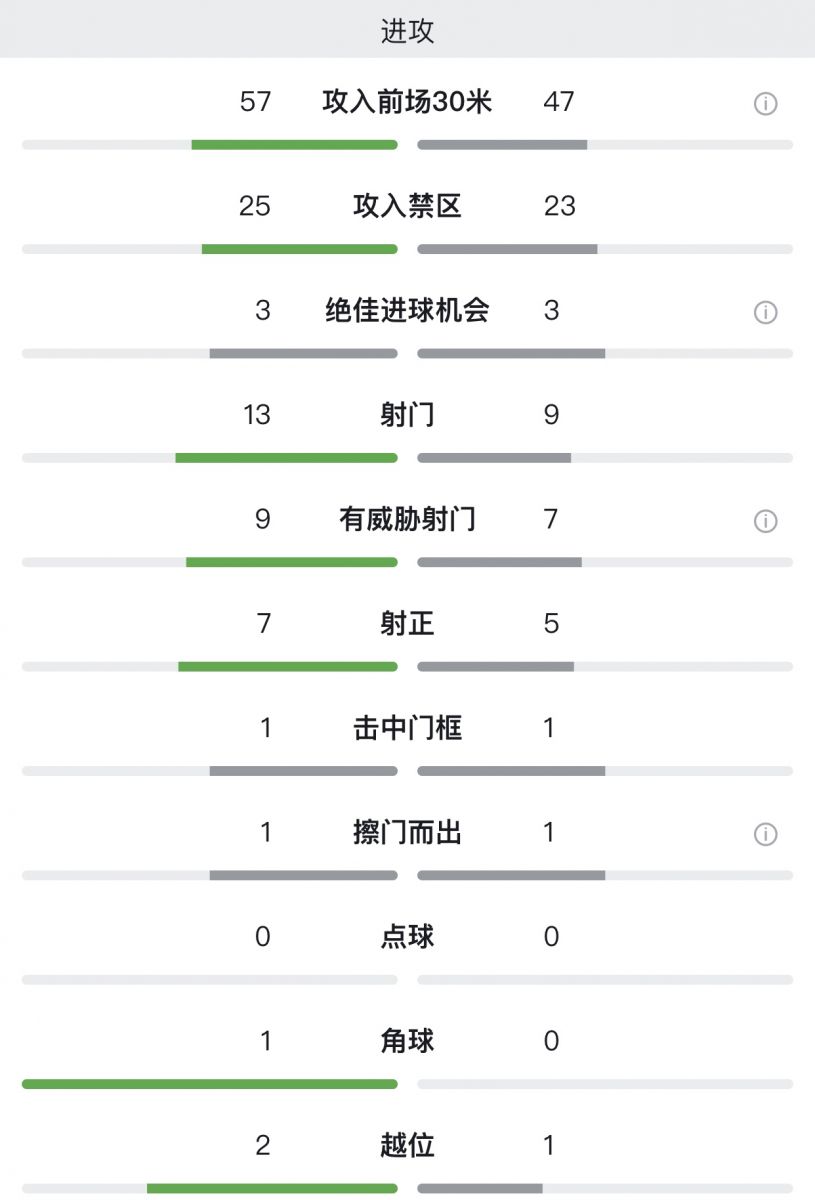Viewport: 815px width, 1200px height.
Task: Click the 射正 stat label
Action: pyautogui.click(x=407, y=624)
